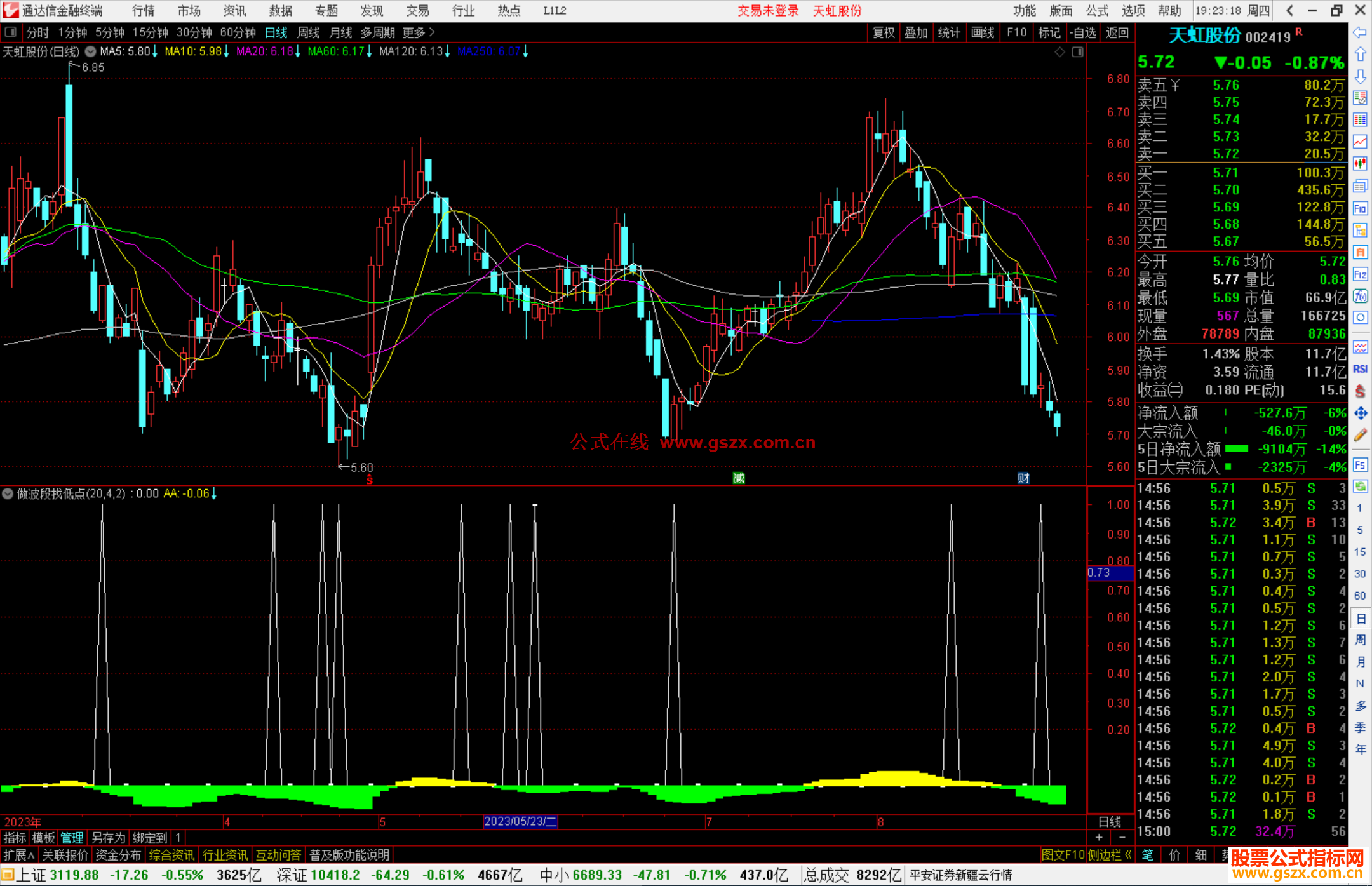Click the 复权 button

coord(884,32)
